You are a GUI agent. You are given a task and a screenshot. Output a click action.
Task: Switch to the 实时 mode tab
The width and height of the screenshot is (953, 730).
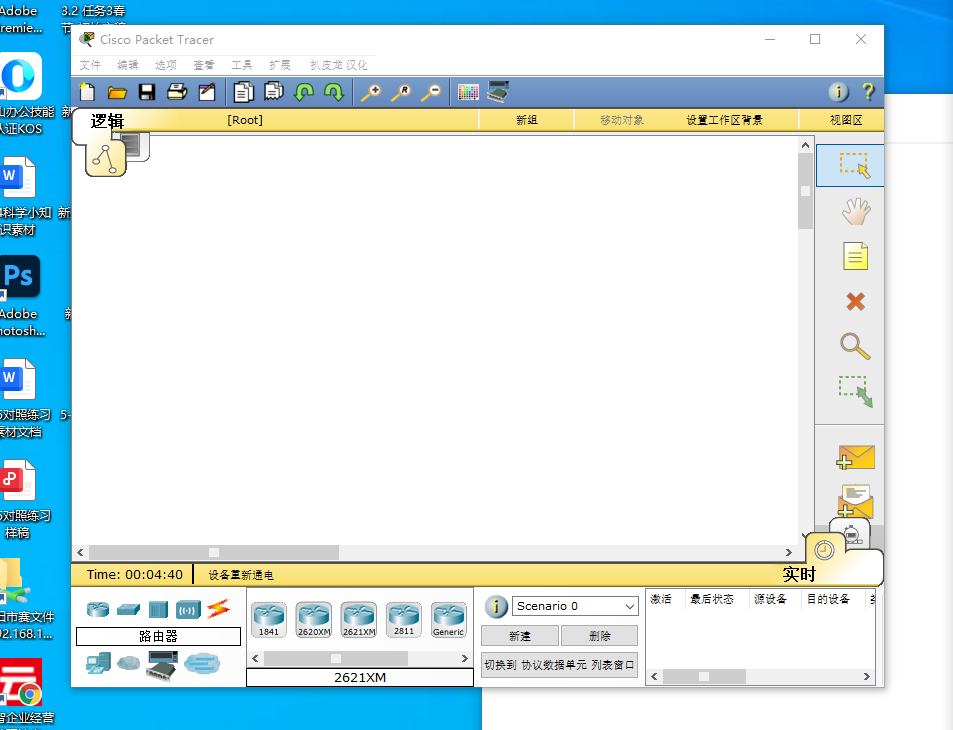(x=799, y=574)
